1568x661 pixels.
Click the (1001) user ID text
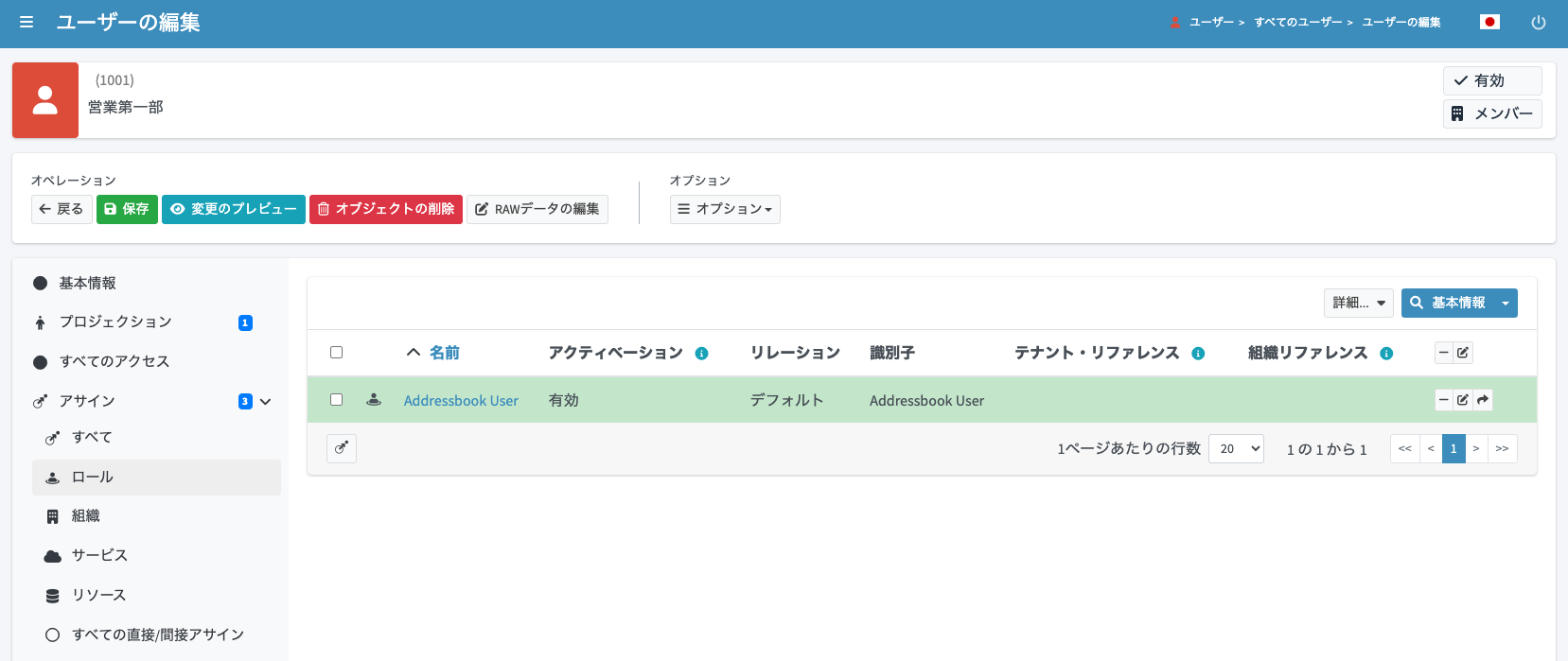click(115, 80)
